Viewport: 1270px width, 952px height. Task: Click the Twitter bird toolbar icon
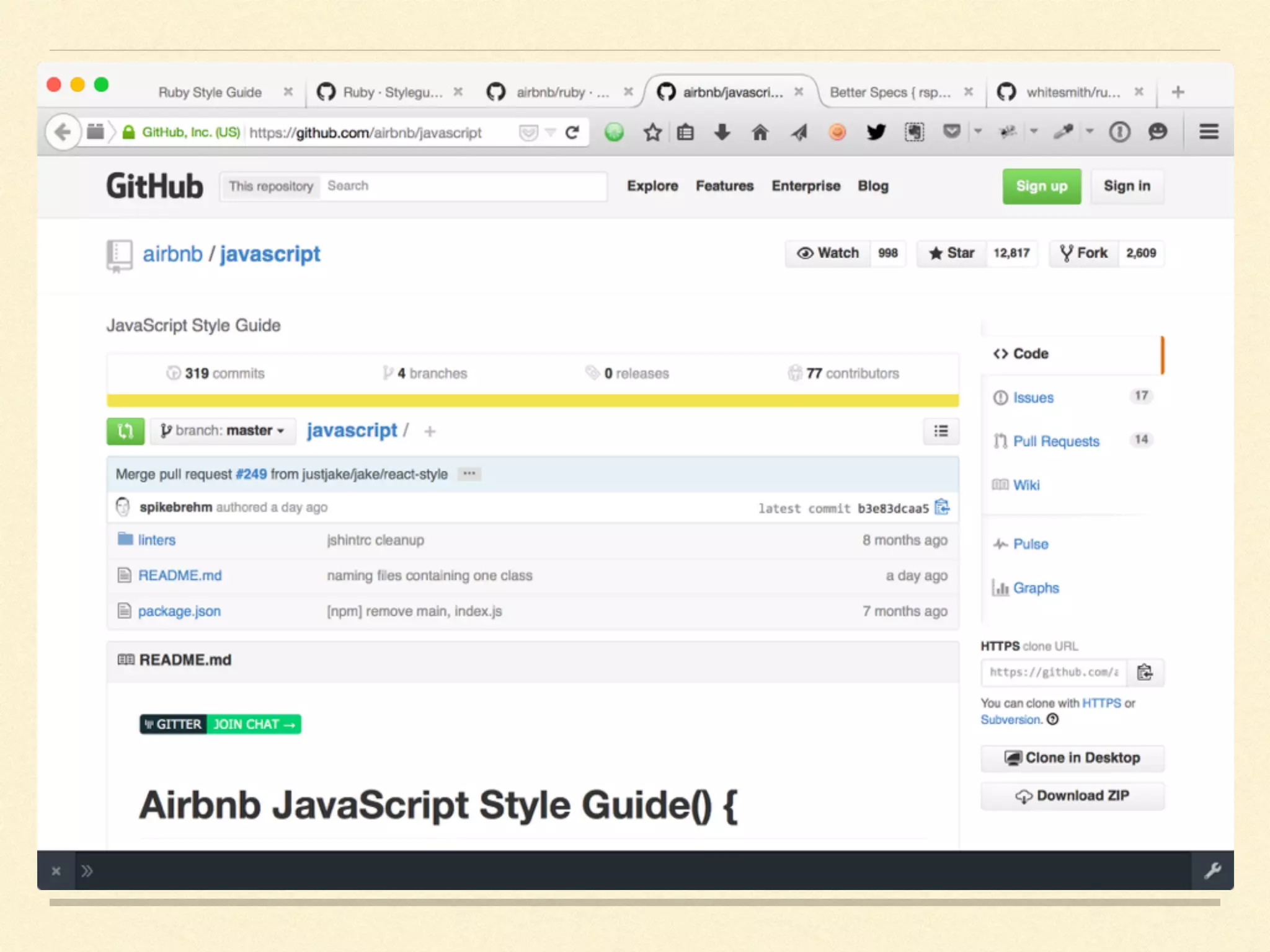876,132
